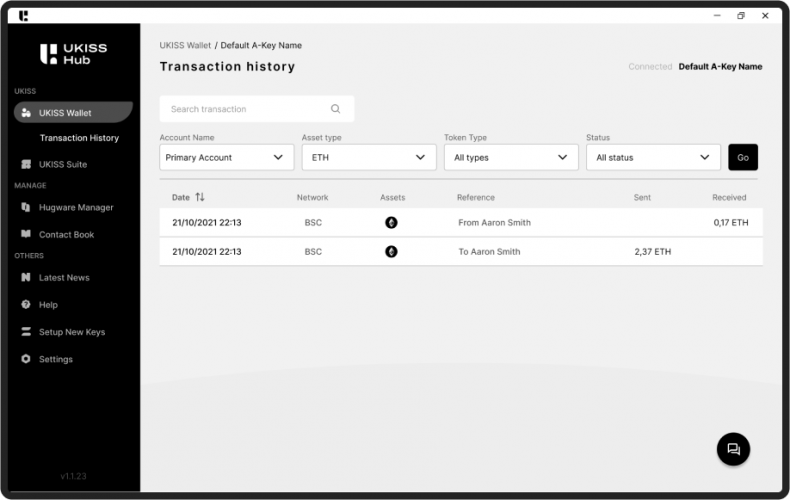Select the From Aaron Smith transaction
Viewport: 790px width, 500px height.
461,222
